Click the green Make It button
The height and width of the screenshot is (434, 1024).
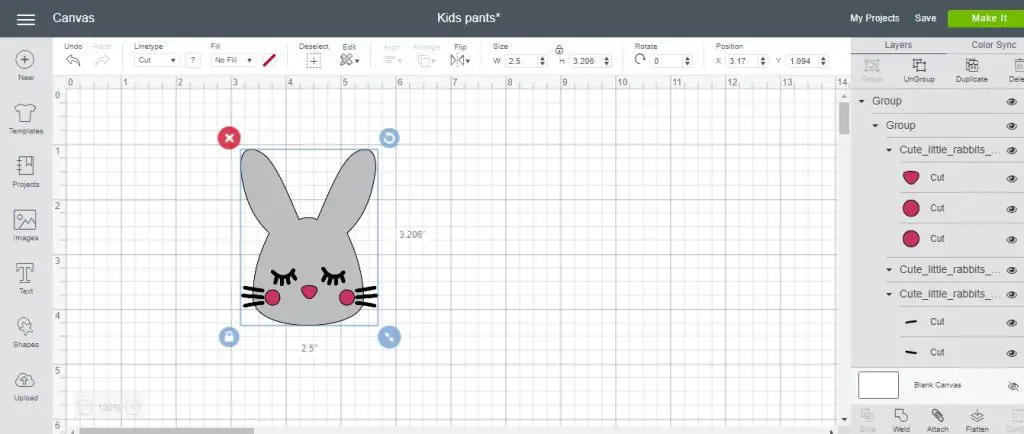pos(988,18)
